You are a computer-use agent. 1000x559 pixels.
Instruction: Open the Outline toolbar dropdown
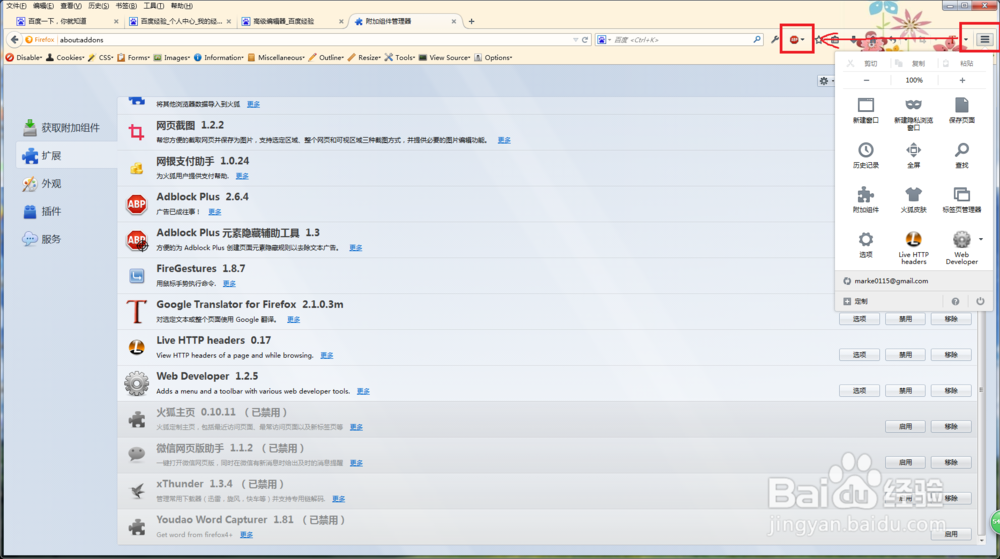(x=327, y=57)
